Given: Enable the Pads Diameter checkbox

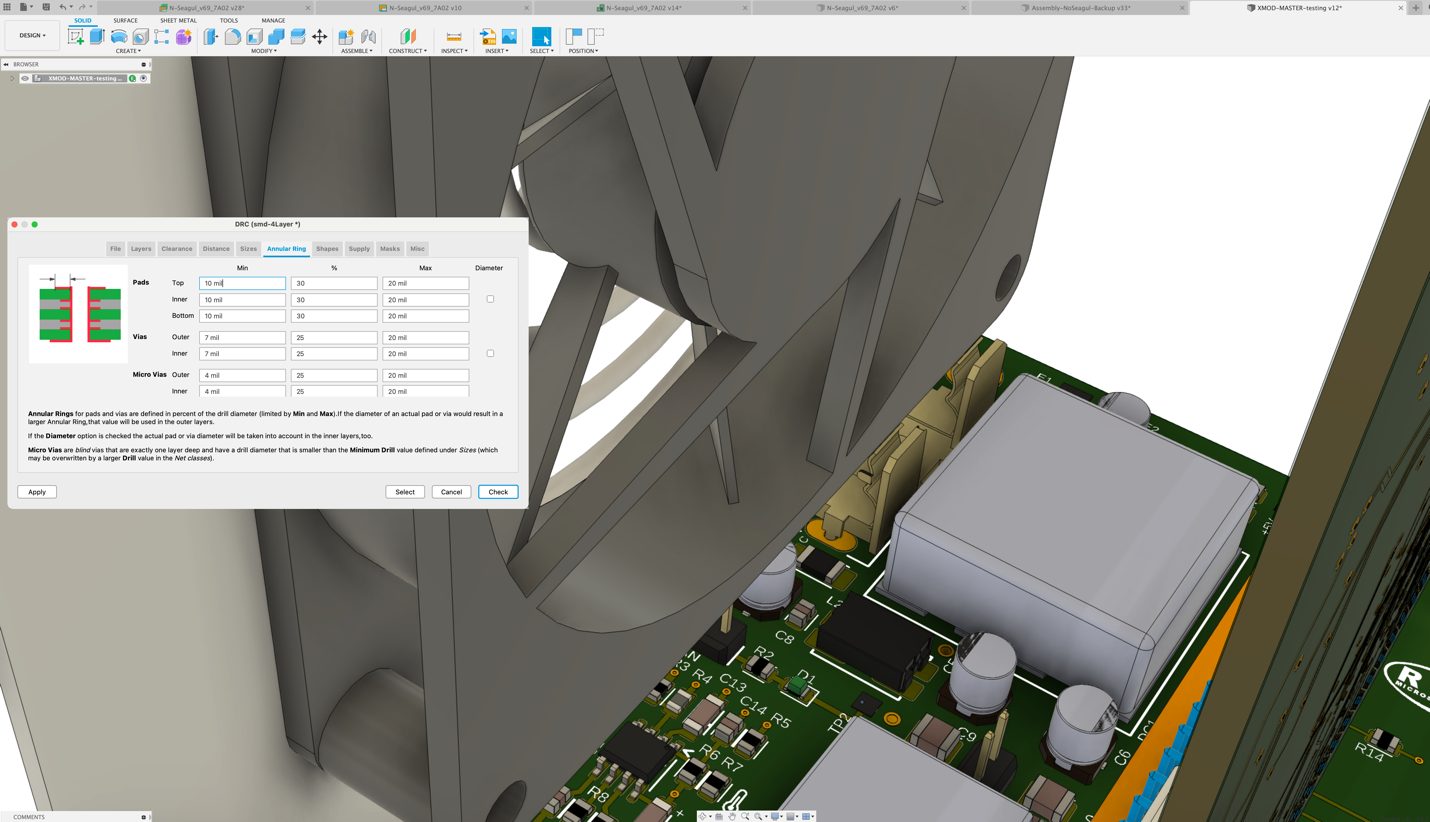Looking at the screenshot, I should 490,299.
